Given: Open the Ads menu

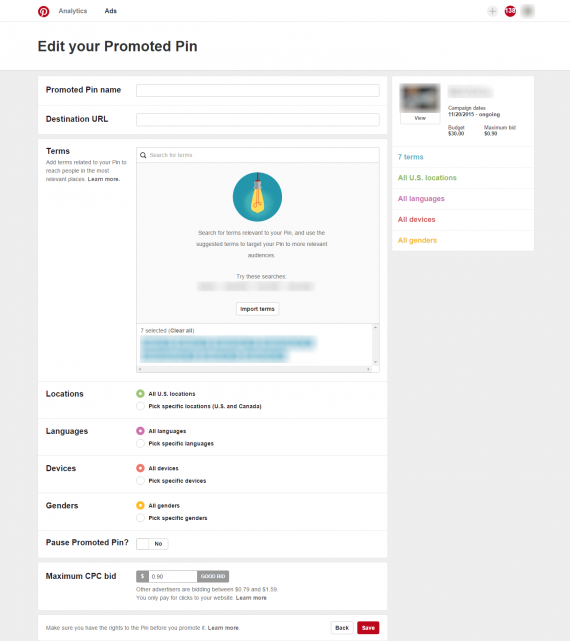Looking at the screenshot, I should [x=110, y=11].
